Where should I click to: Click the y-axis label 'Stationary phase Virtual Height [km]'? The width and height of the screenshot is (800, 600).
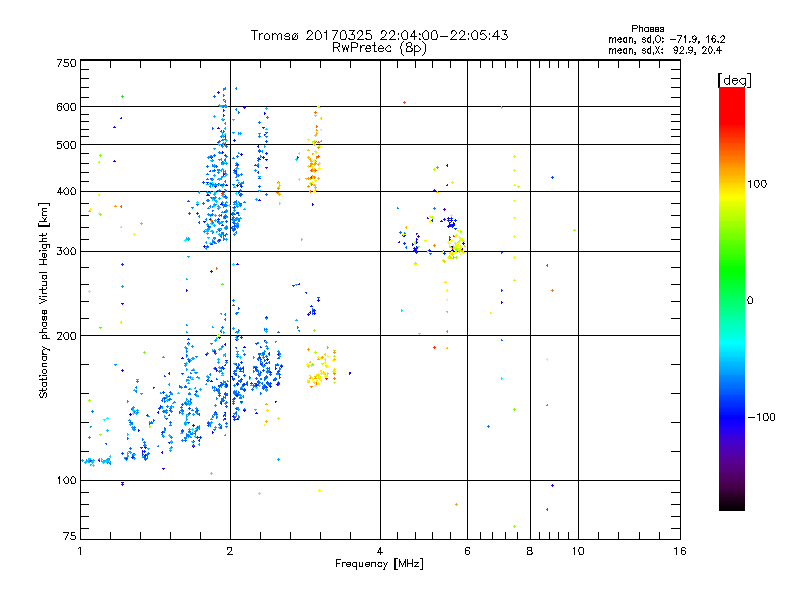tap(44, 300)
